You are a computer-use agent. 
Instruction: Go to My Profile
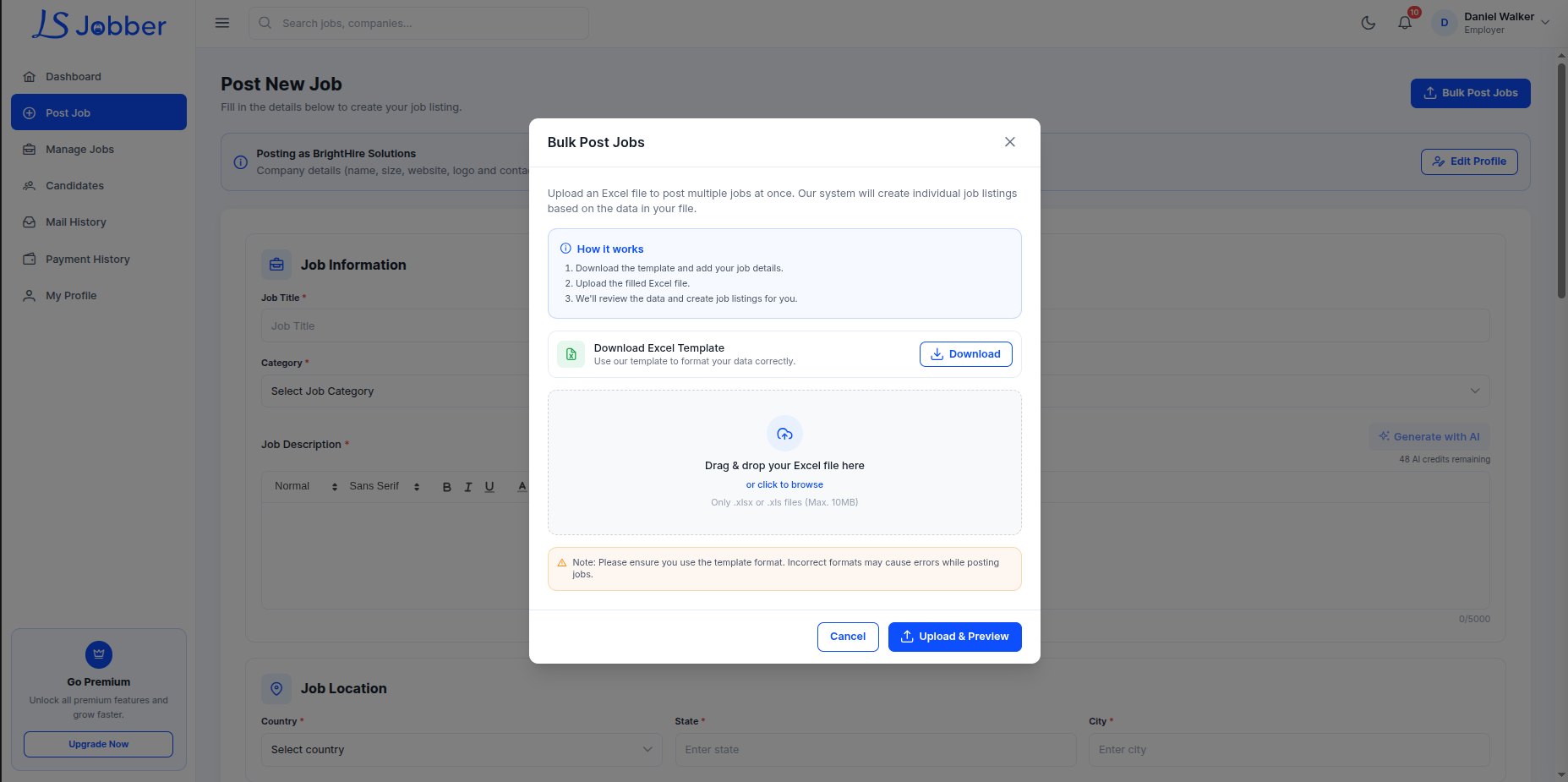(x=99, y=295)
